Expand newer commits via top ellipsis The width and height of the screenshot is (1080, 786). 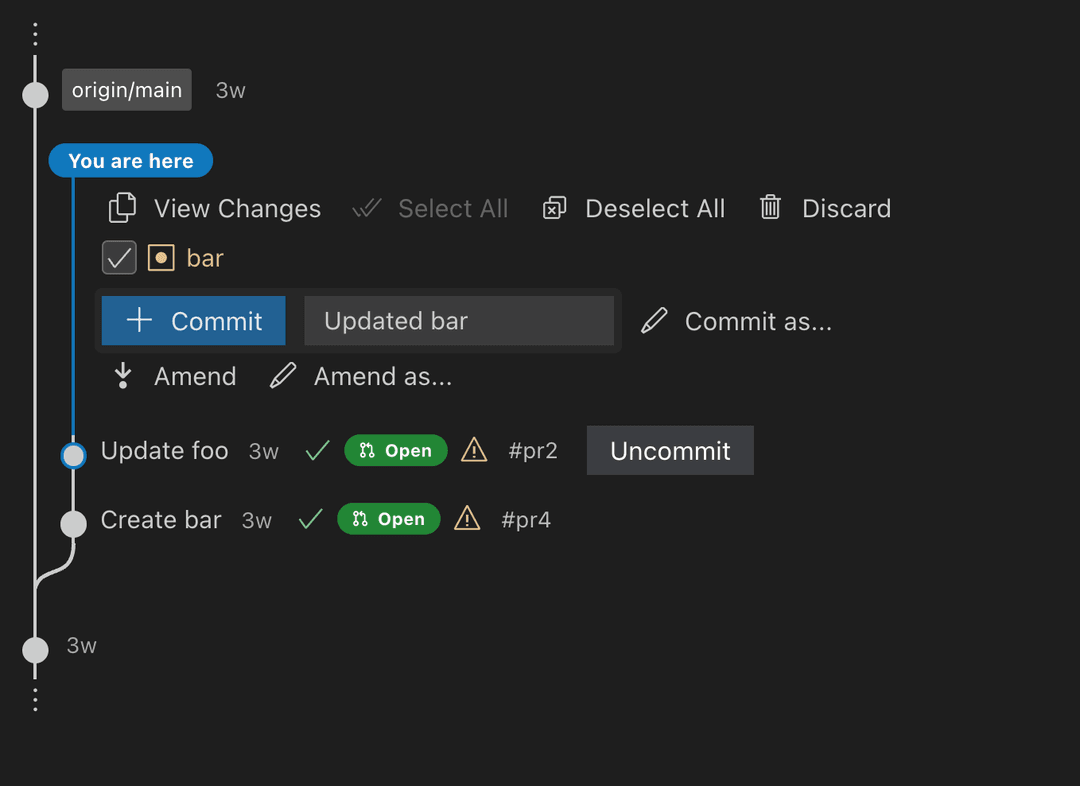[x=35, y=34]
